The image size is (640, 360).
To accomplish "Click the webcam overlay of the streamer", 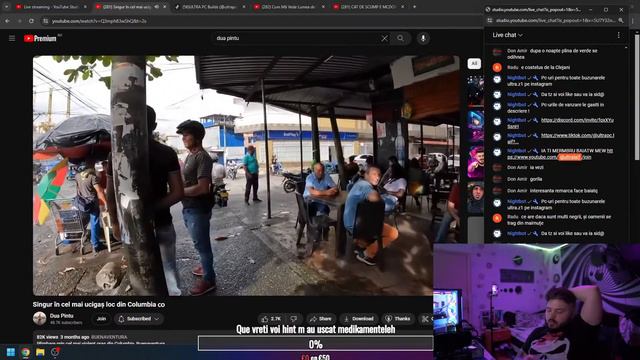I will 536,302.
